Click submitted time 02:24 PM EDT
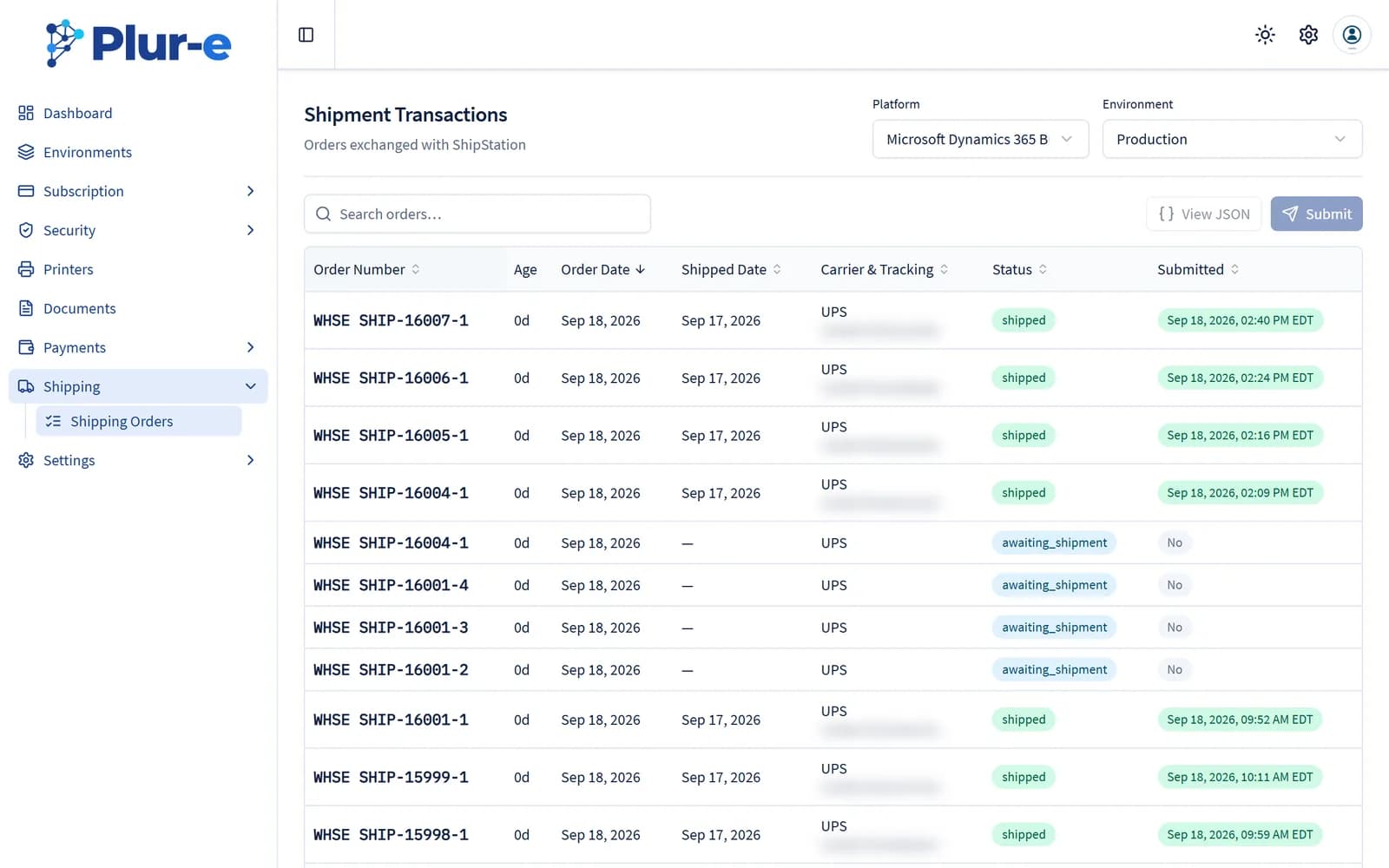This screenshot has width=1389, height=868. click(x=1240, y=378)
